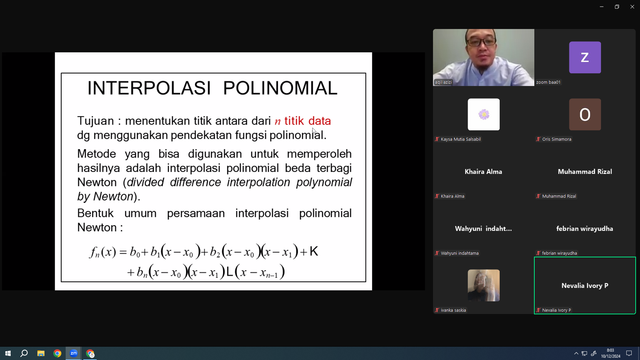This screenshot has width=640, height=360.
Task: Minimize the Zoom meeting window
Action: [x=602, y=7]
